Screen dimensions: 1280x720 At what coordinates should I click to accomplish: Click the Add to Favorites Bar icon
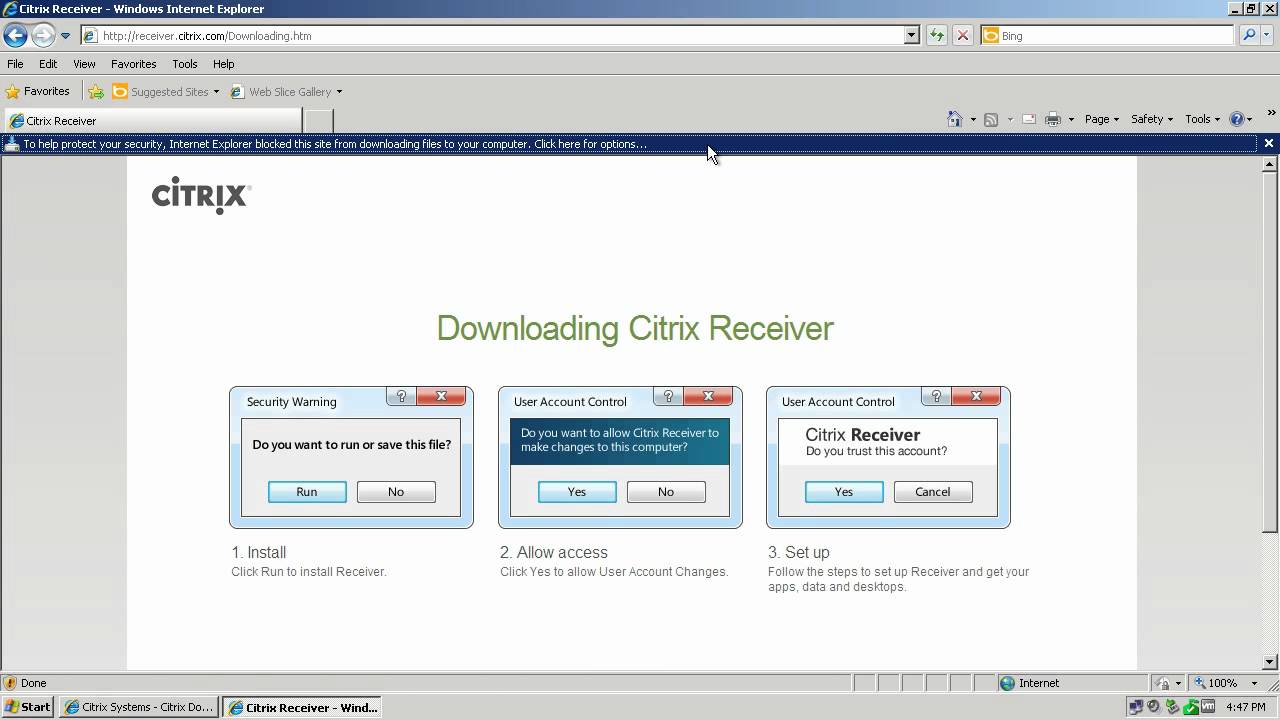click(96, 92)
